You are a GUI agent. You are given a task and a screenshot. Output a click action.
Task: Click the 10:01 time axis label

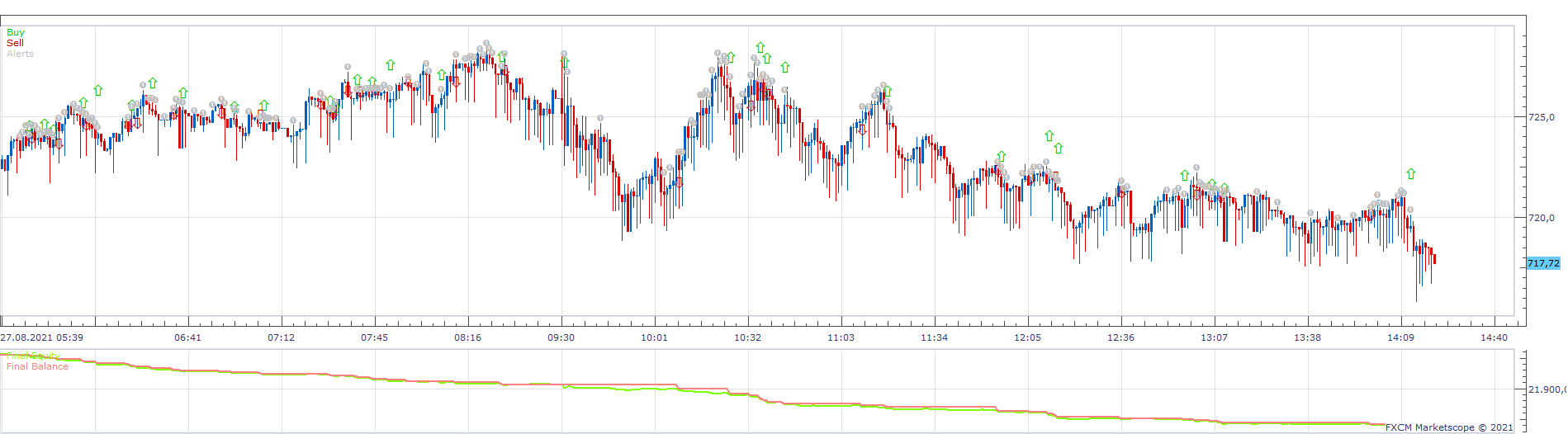pos(654,337)
